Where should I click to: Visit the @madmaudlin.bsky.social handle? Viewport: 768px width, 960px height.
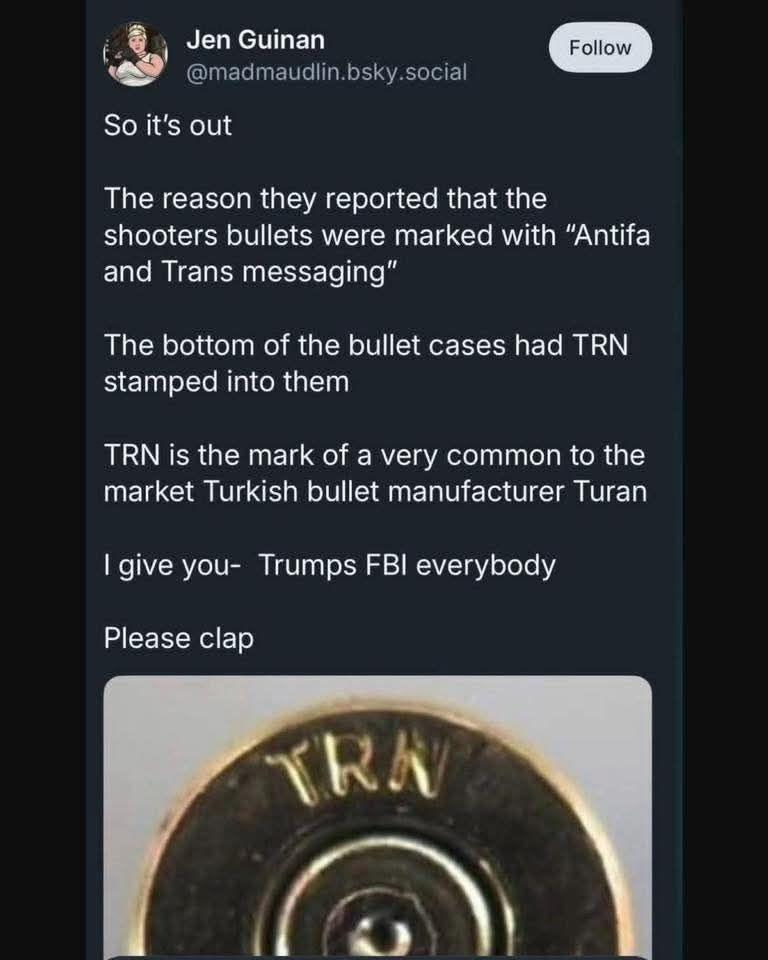click(x=326, y=72)
